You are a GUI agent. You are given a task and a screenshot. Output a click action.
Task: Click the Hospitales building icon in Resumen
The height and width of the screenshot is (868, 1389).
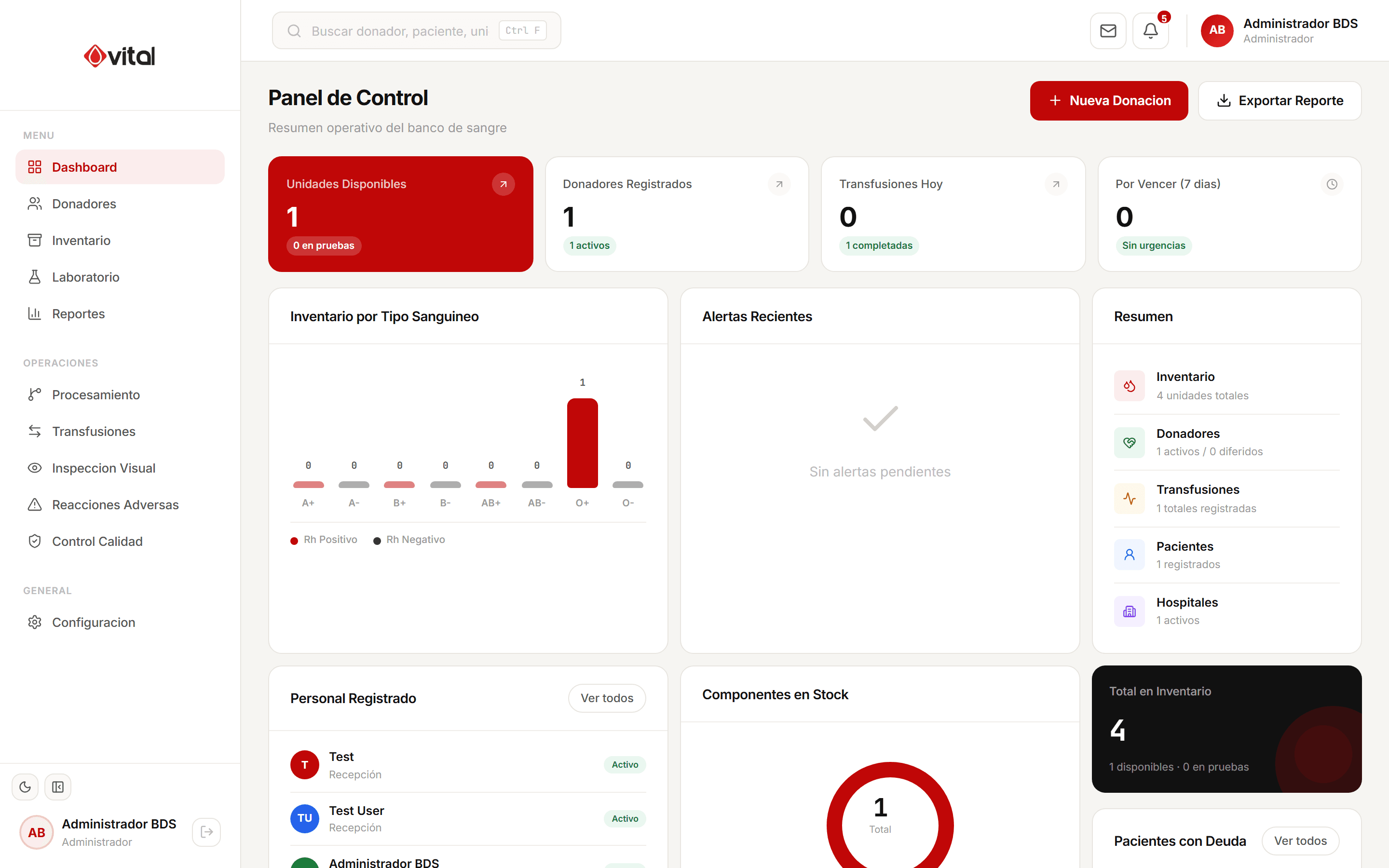pos(1129,611)
